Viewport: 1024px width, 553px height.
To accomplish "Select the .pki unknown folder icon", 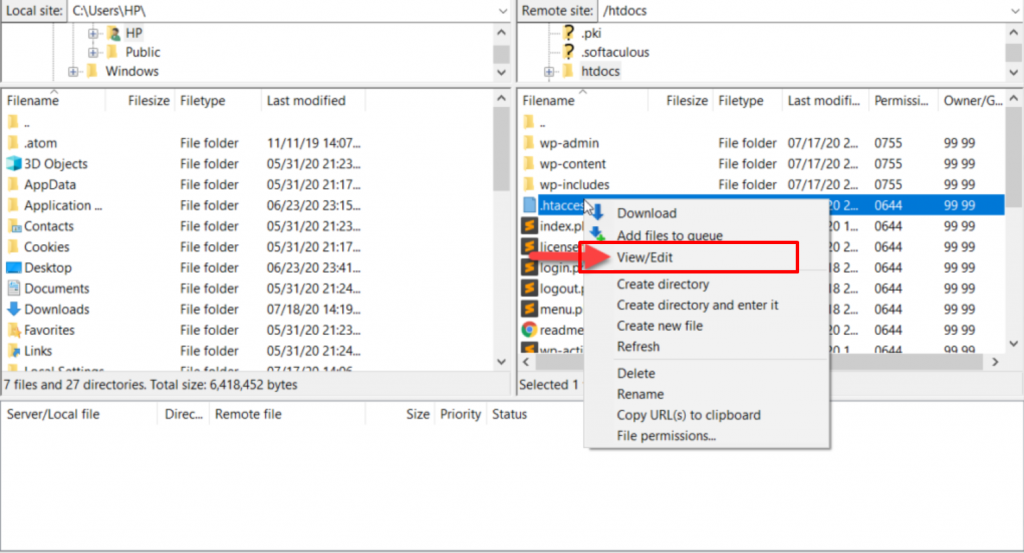I will (569, 33).
